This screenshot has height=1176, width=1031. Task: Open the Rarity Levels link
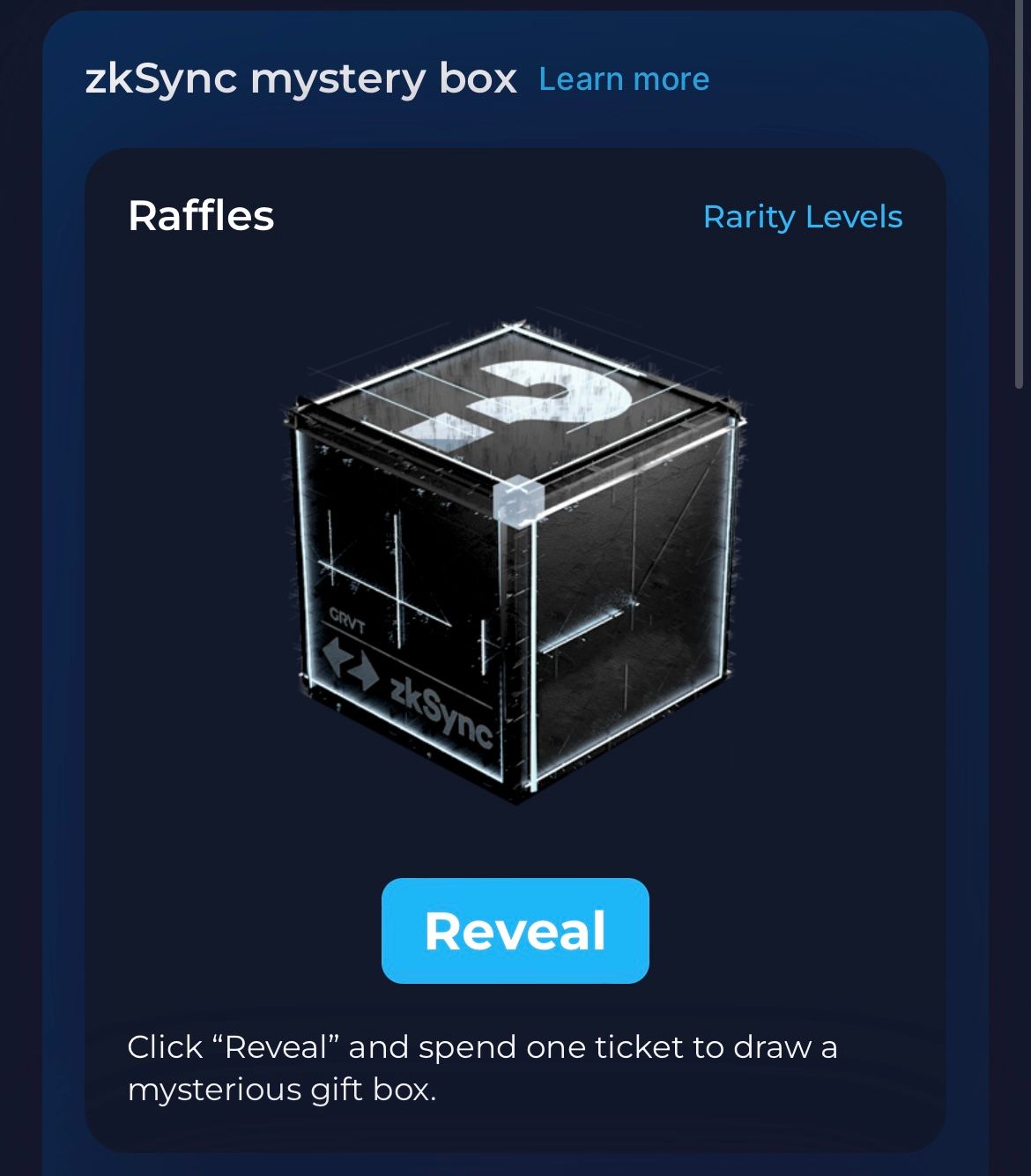coord(803,217)
